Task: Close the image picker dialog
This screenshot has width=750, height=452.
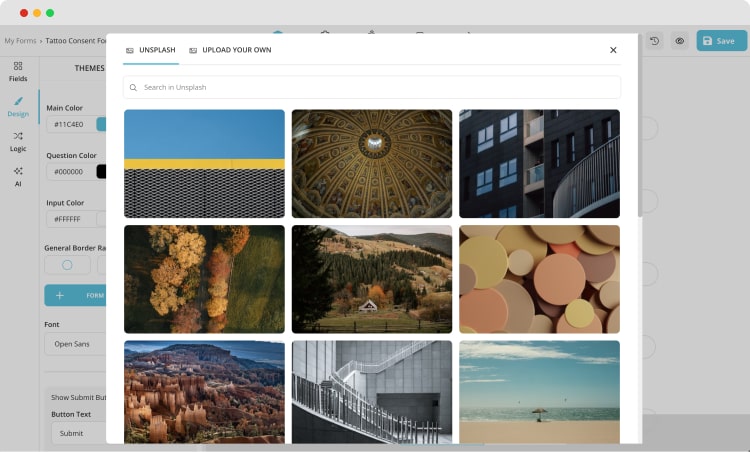Action: [613, 50]
